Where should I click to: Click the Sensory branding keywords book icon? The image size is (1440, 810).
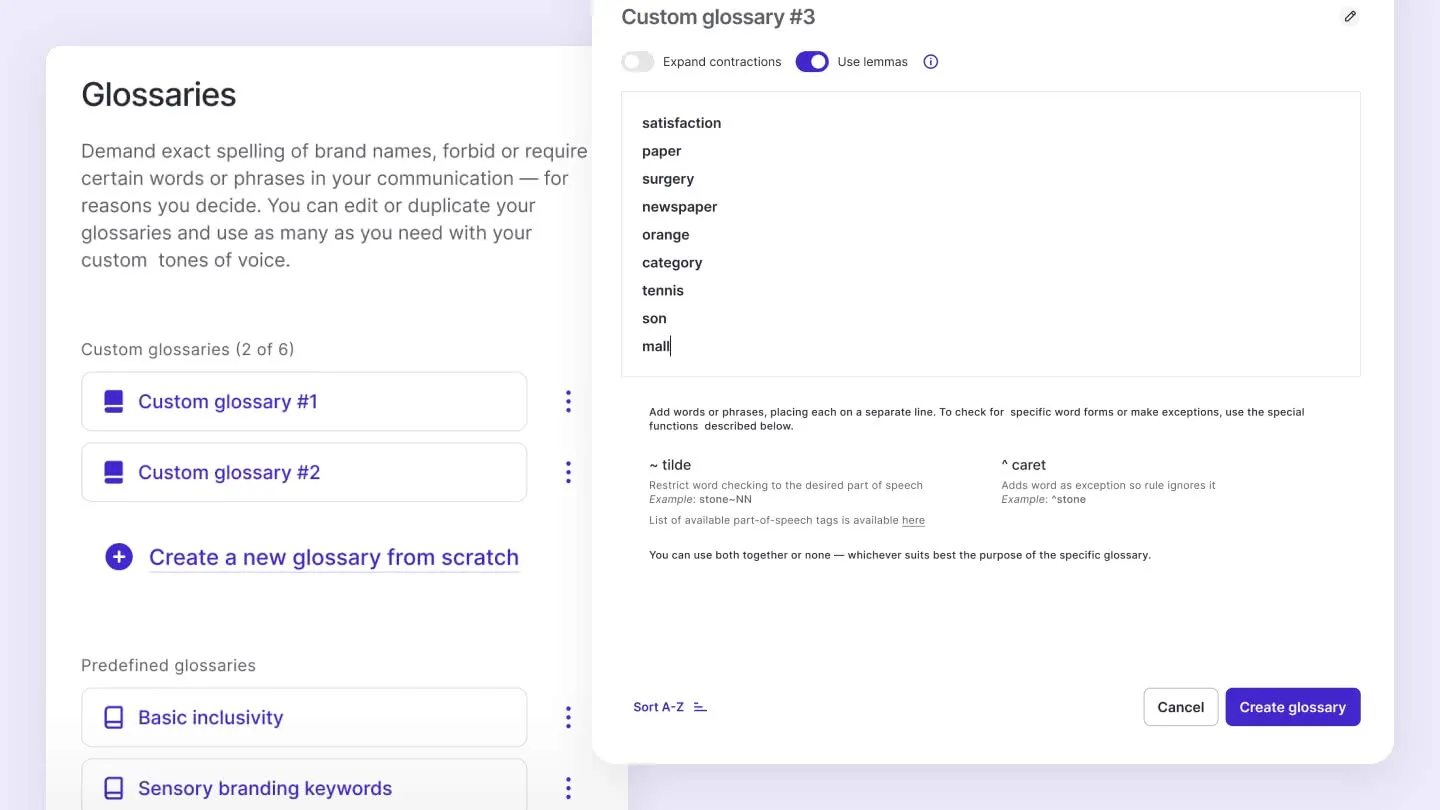tap(113, 788)
